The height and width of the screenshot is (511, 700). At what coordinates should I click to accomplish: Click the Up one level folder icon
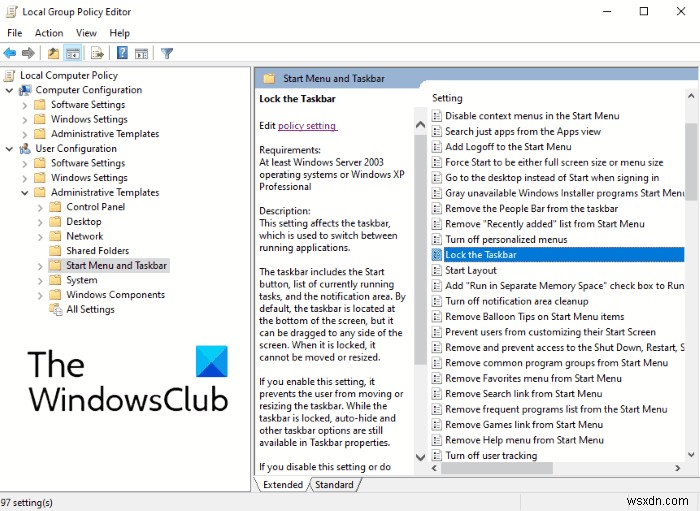coord(53,54)
